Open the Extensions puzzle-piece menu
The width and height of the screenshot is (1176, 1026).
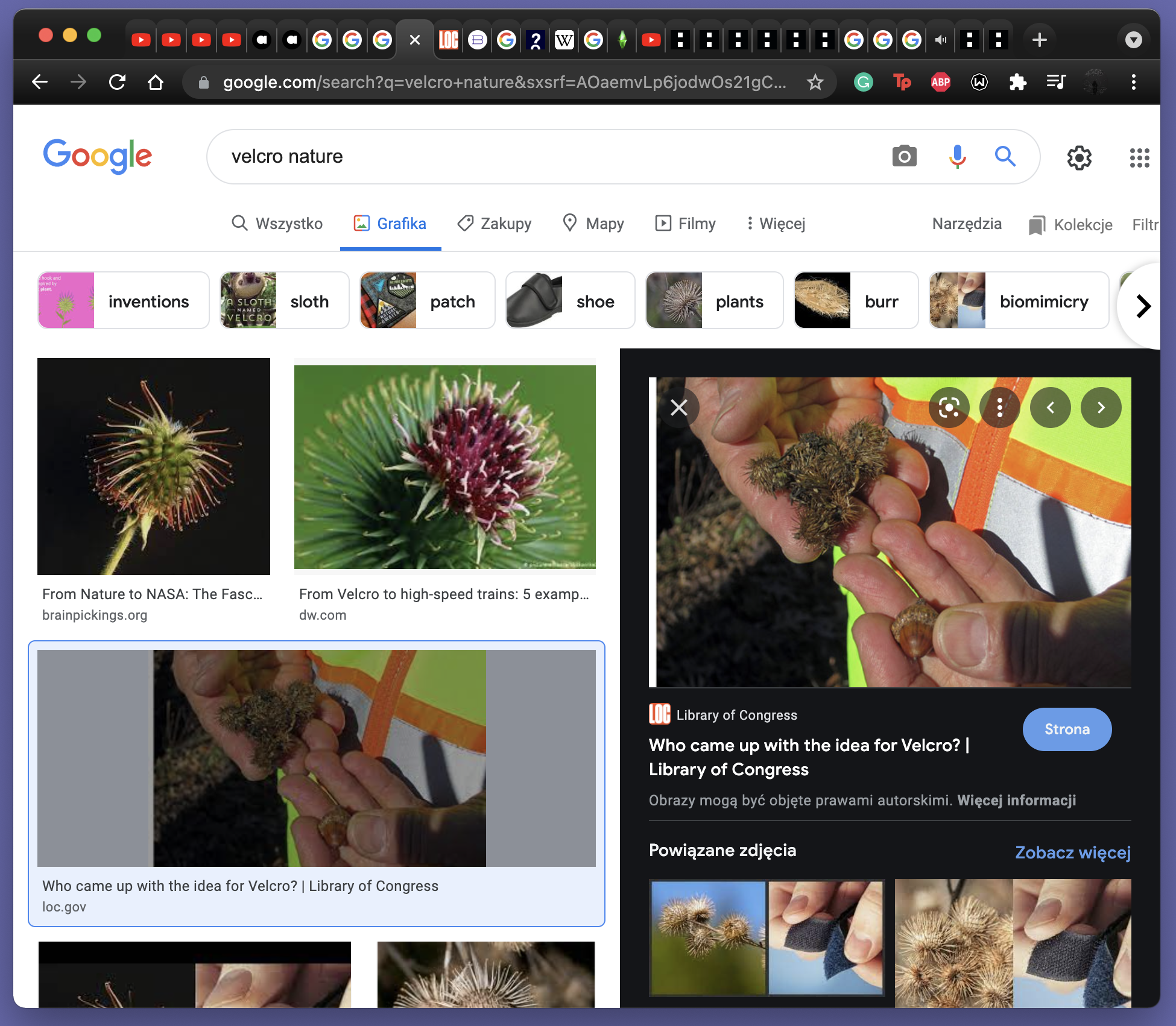tap(1018, 81)
